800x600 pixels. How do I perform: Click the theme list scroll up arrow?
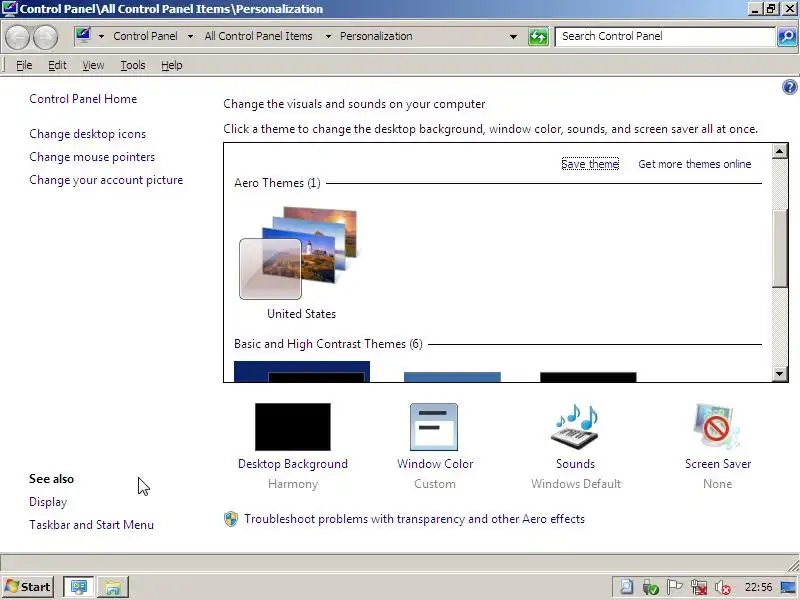[x=779, y=151]
